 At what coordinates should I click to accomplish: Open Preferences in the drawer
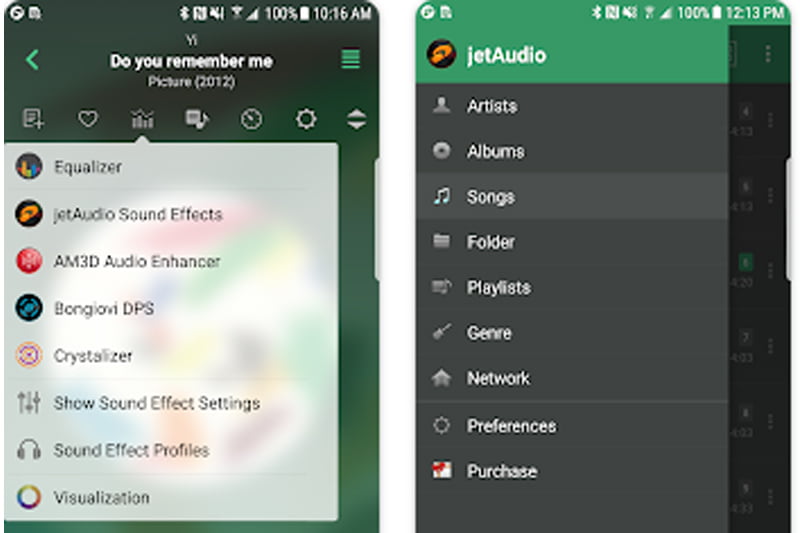tap(572, 425)
